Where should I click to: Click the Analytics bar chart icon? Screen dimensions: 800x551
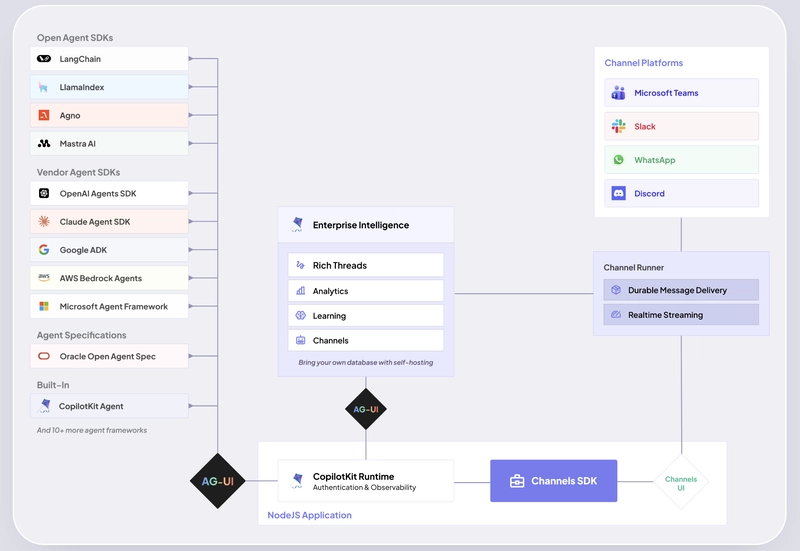point(301,291)
